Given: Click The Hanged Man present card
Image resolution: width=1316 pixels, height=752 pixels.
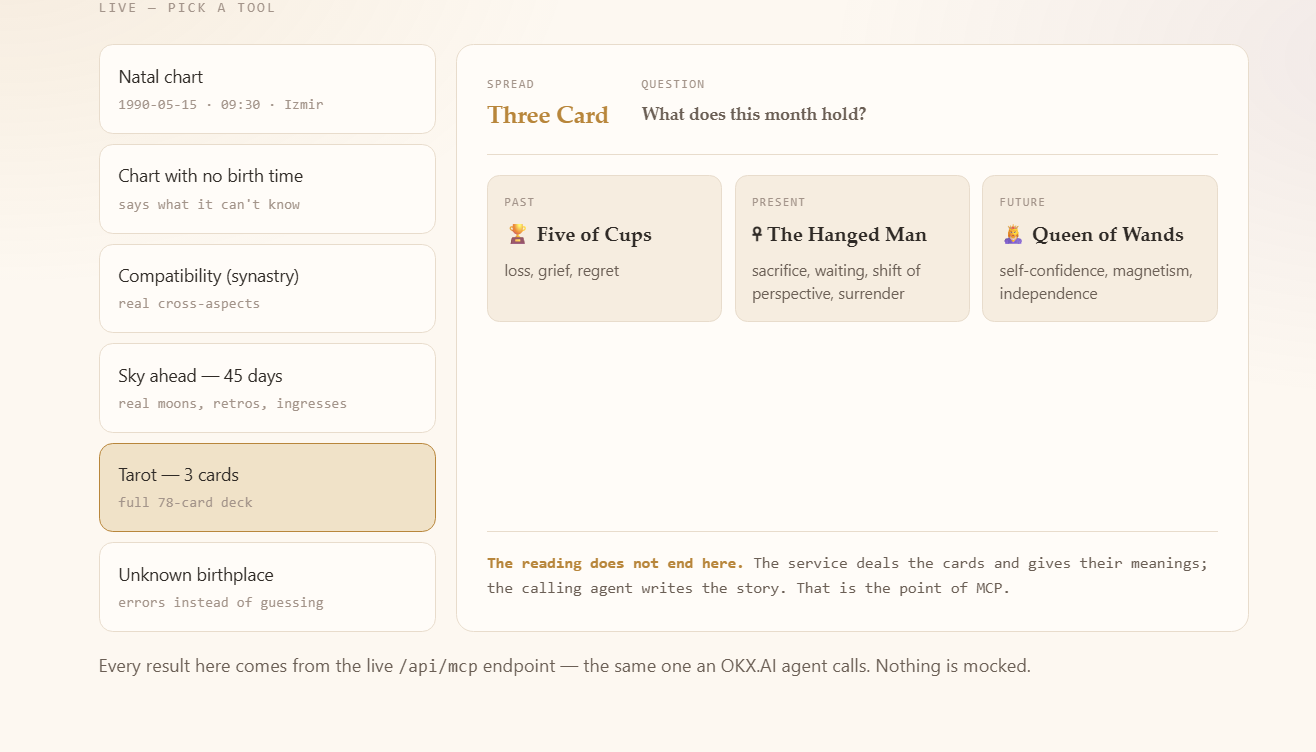Looking at the screenshot, I should pos(852,248).
